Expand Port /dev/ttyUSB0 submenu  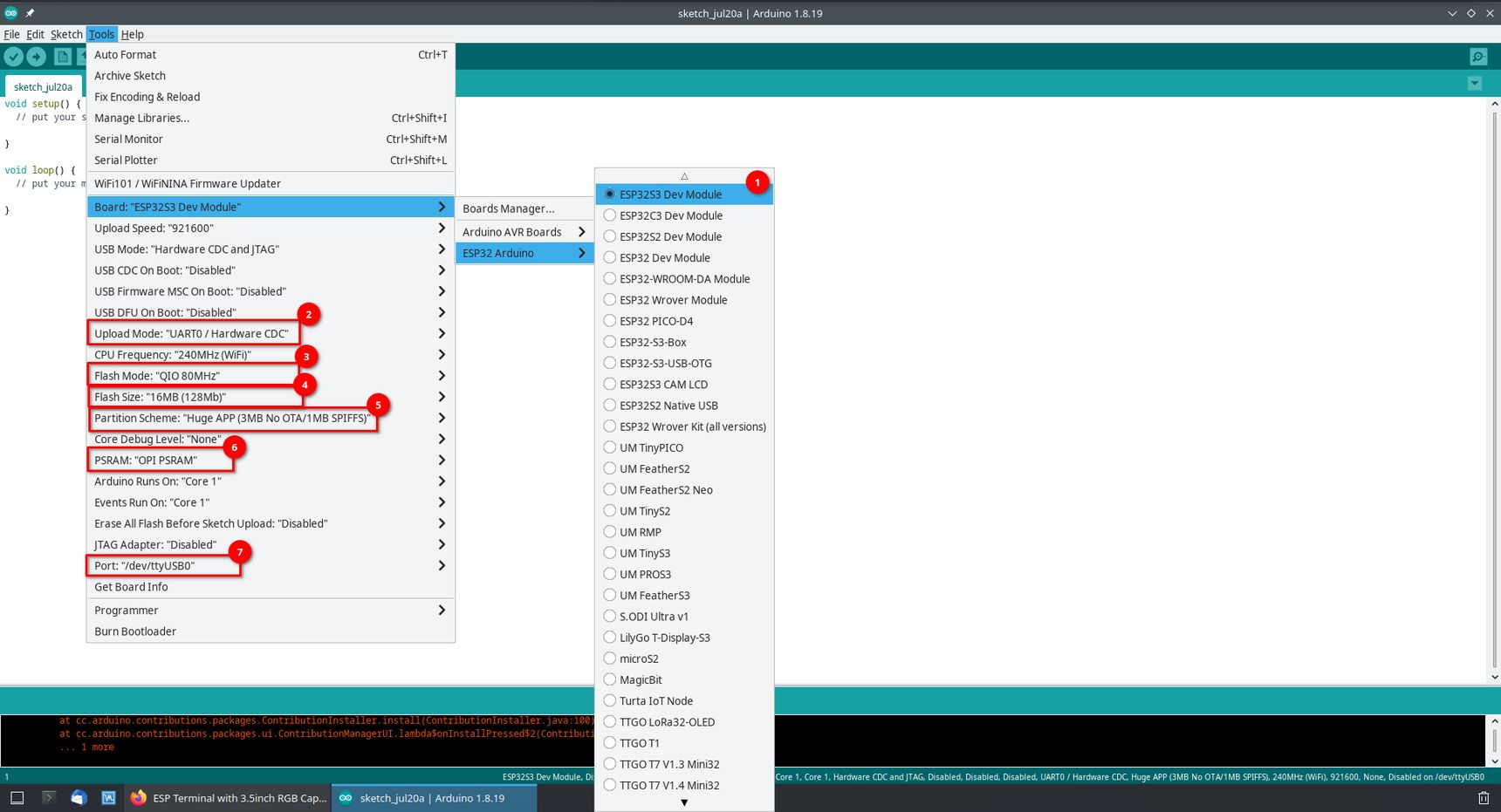[x=271, y=566]
